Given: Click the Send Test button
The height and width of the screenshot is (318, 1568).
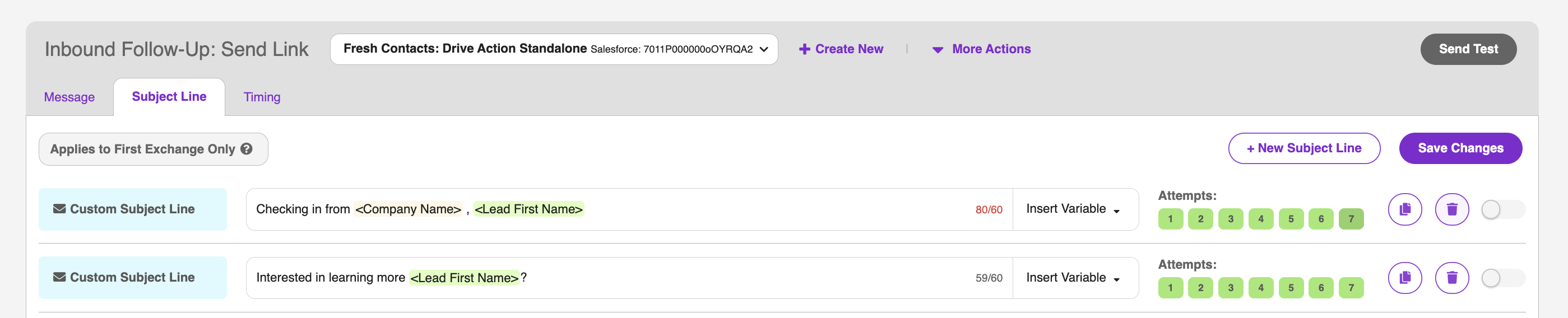Looking at the screenshot, I should pyautogui.click(x=1468, y=49).
